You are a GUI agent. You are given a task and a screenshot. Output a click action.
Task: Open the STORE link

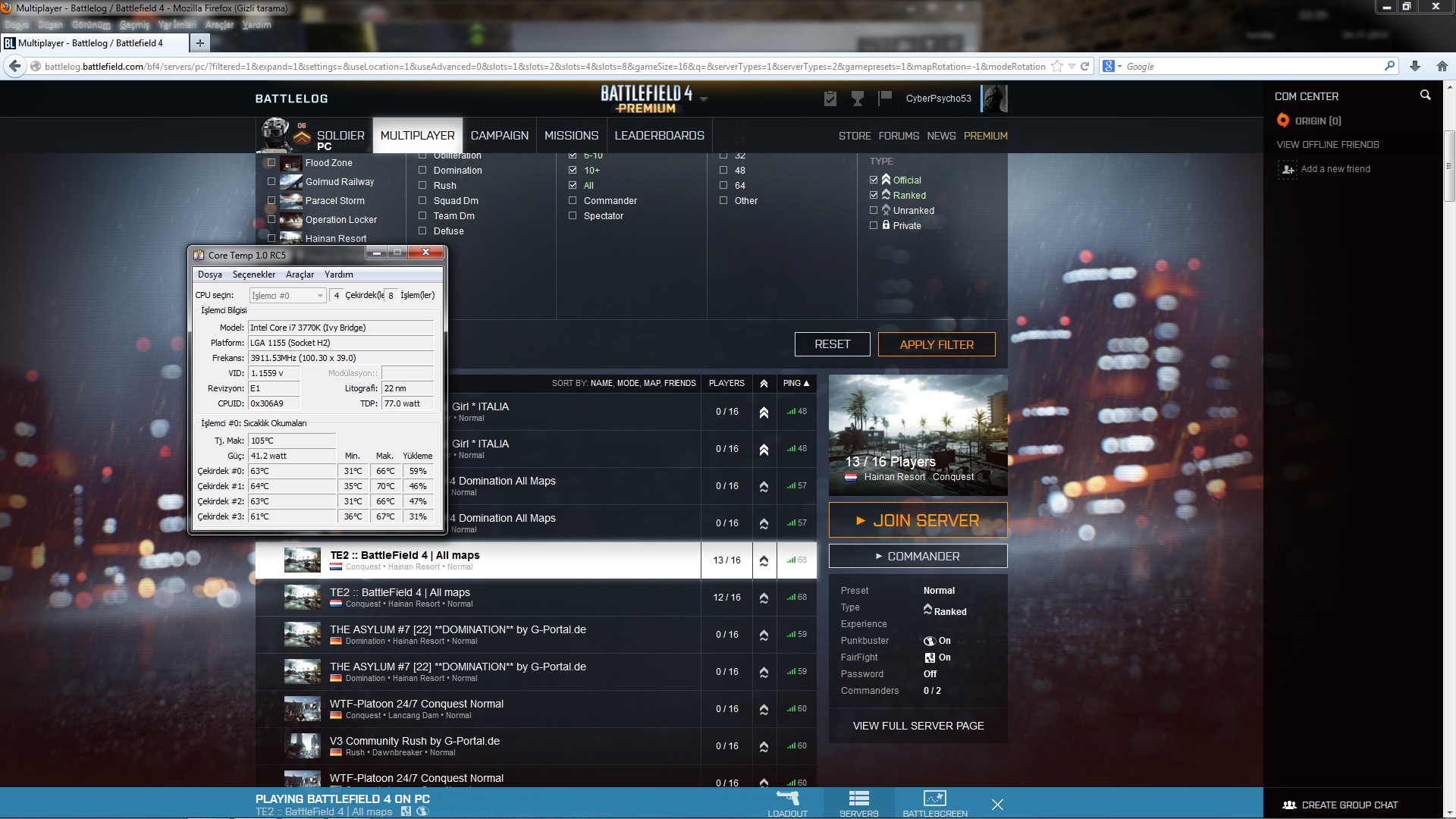click(x=855, y=136)
